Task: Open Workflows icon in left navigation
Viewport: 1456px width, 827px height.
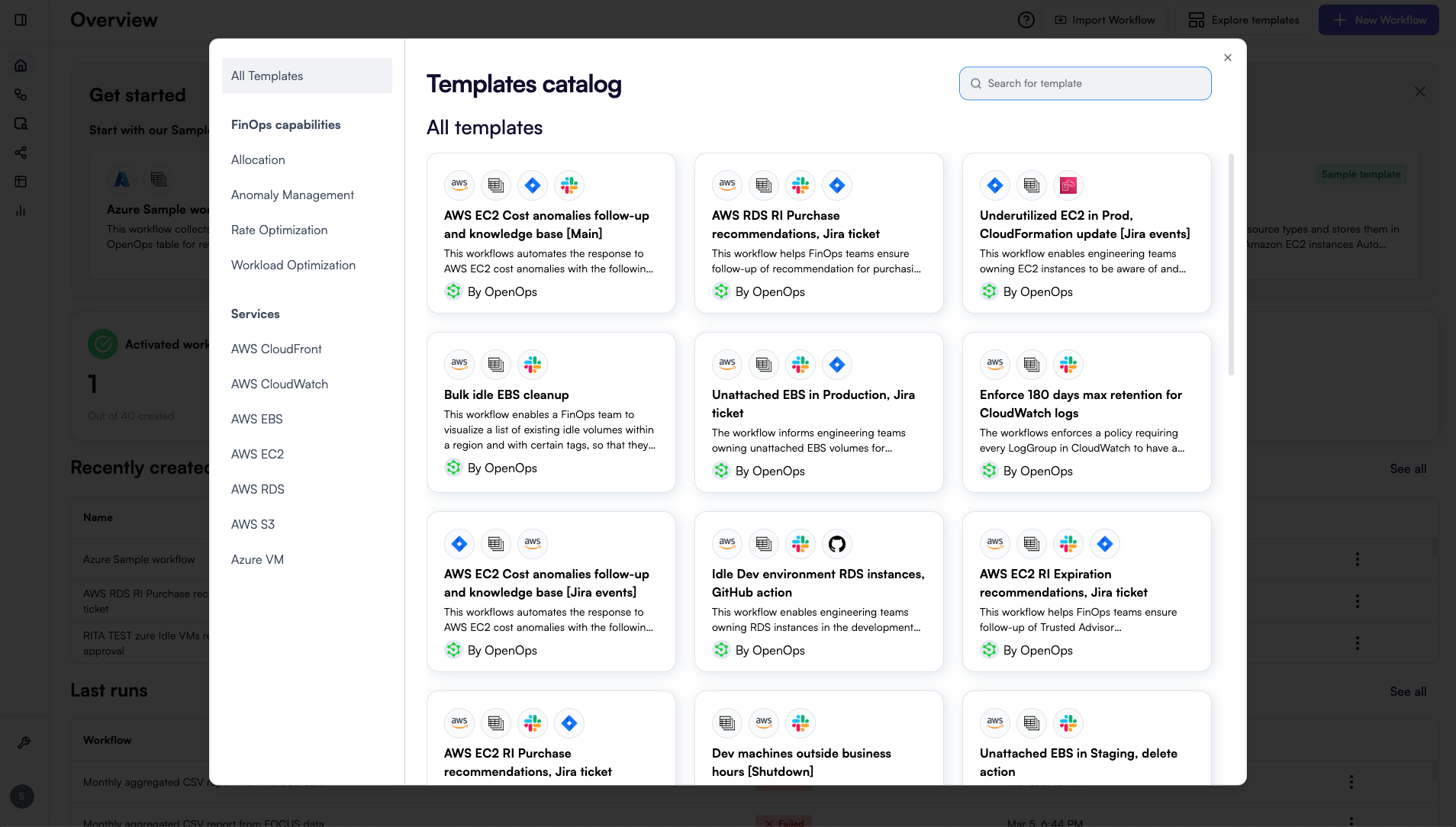Action: tap(21, 95)
